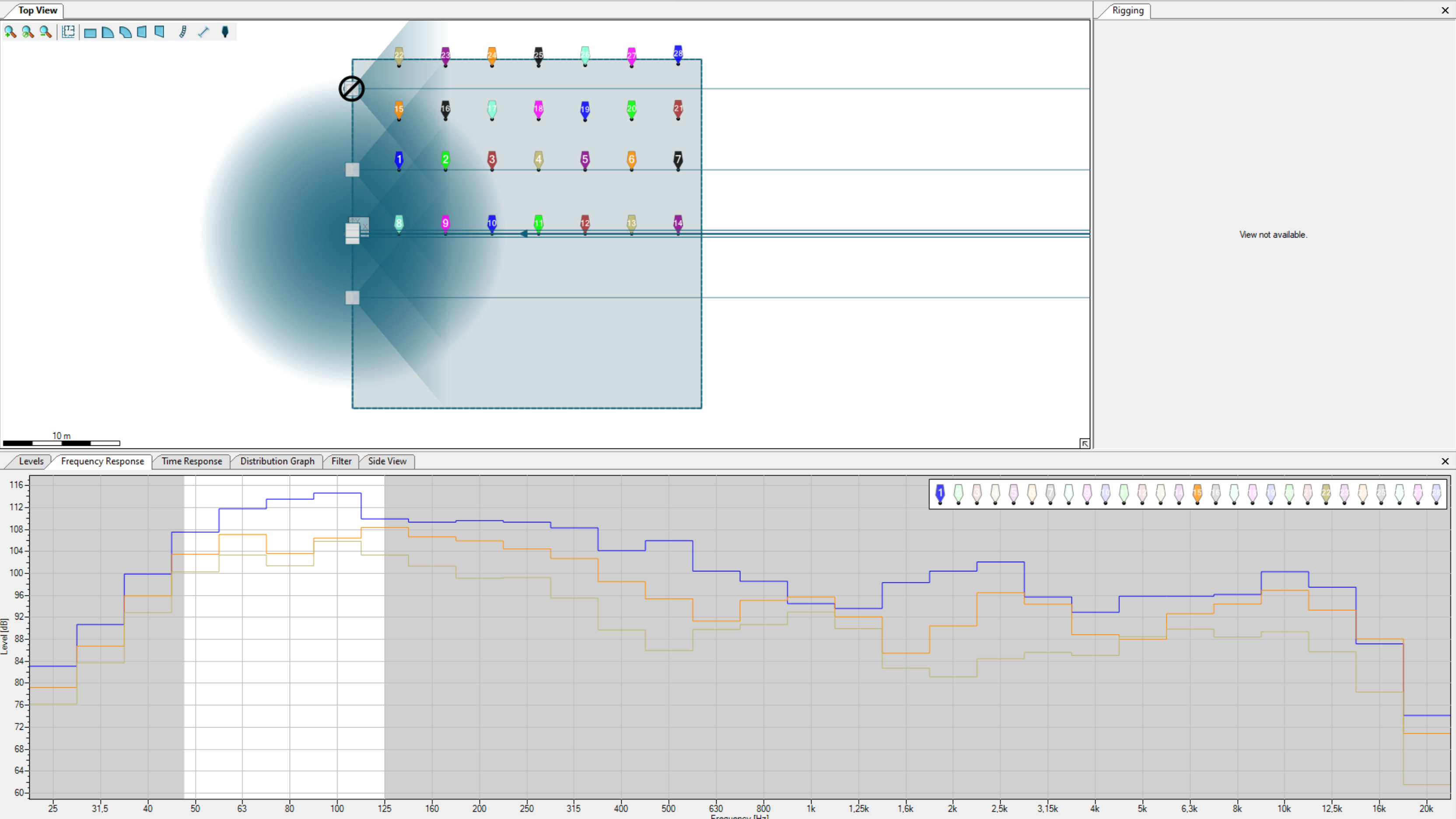
Task: Select the microphone placement tool icon
Action: point(225,32)
